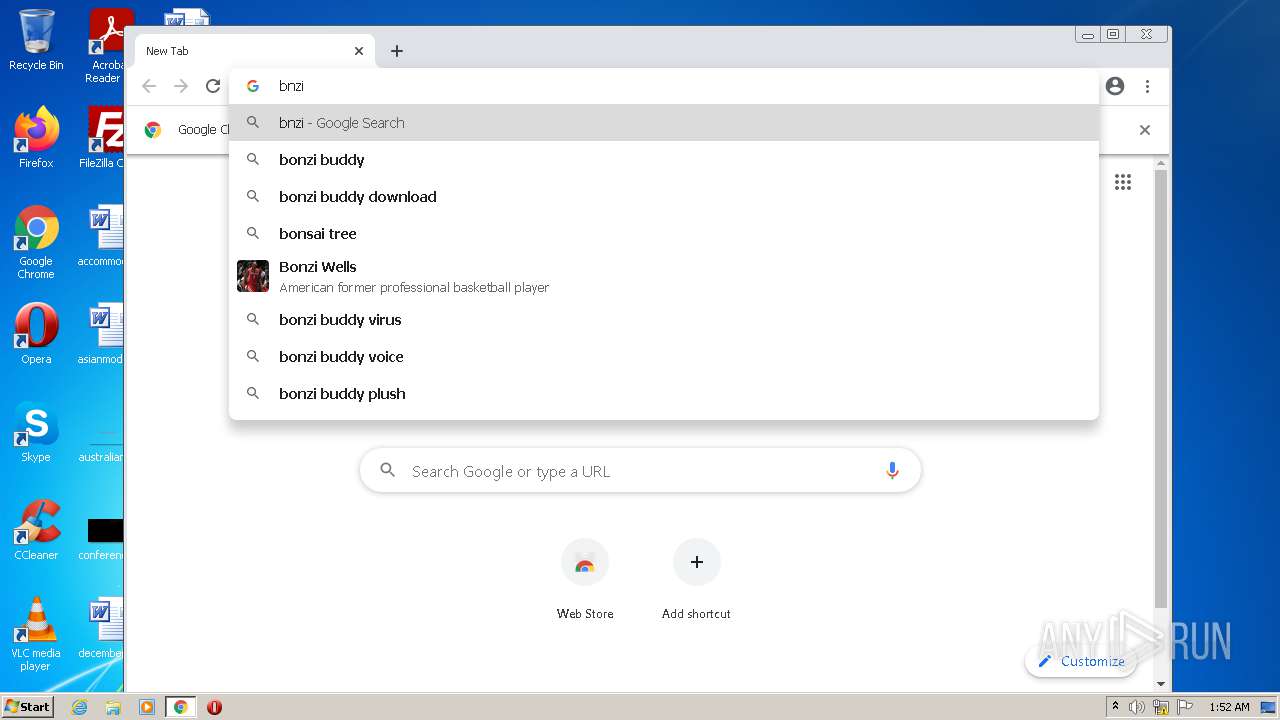Click the Action Center flag icon
The width and height of the screenshot is (1280, 720).
coord(1185,707)
